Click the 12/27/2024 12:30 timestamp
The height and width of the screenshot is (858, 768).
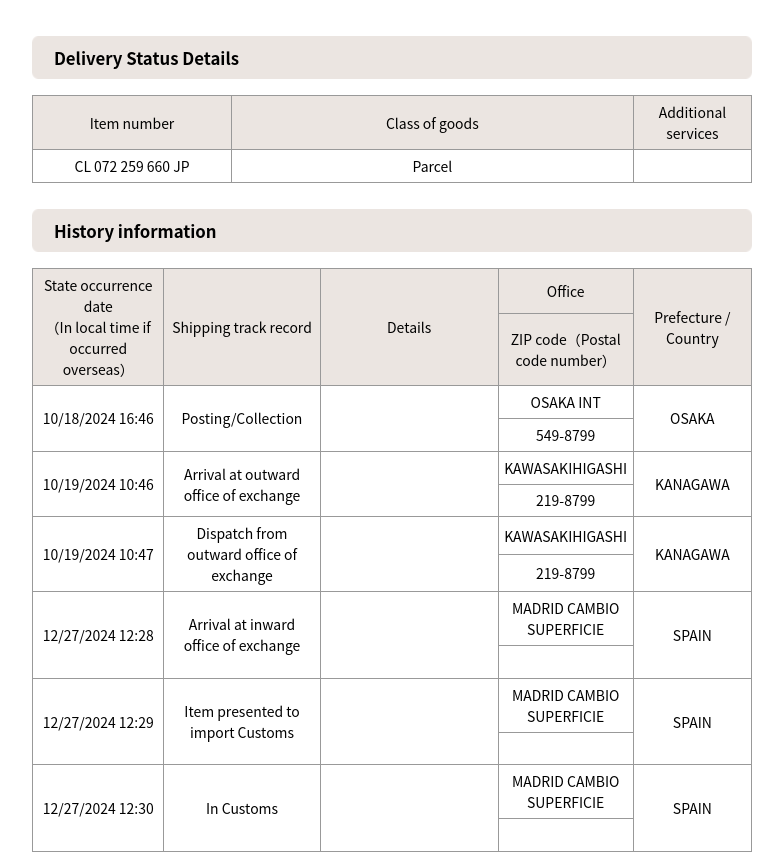[x=98, y=808]
